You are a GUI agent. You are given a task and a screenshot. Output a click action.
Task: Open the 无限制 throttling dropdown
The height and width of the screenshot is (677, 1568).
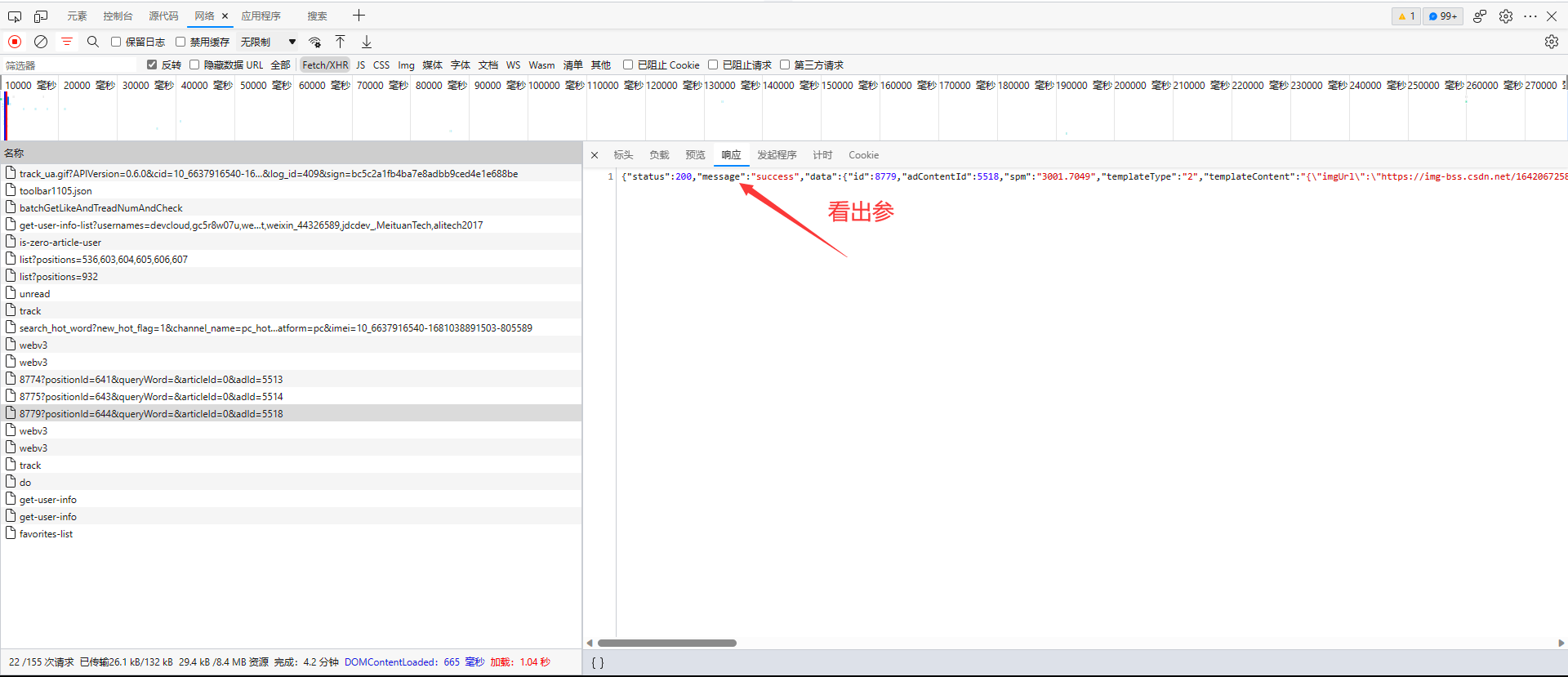[268, 42]
